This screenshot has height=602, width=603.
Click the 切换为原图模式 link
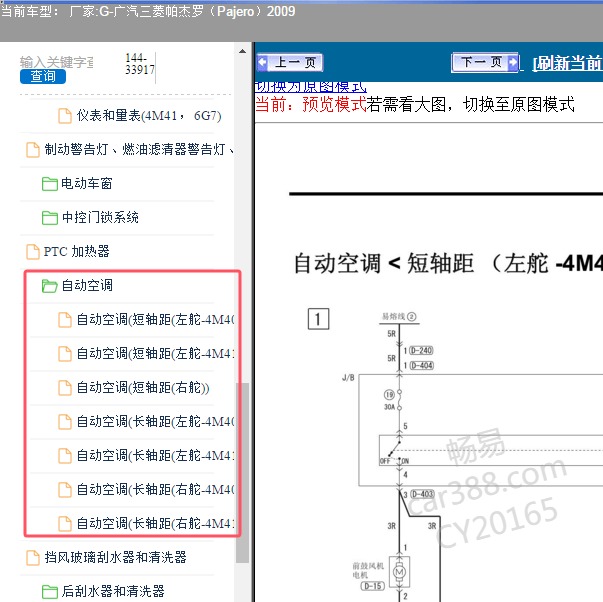(x=311, y=87)
